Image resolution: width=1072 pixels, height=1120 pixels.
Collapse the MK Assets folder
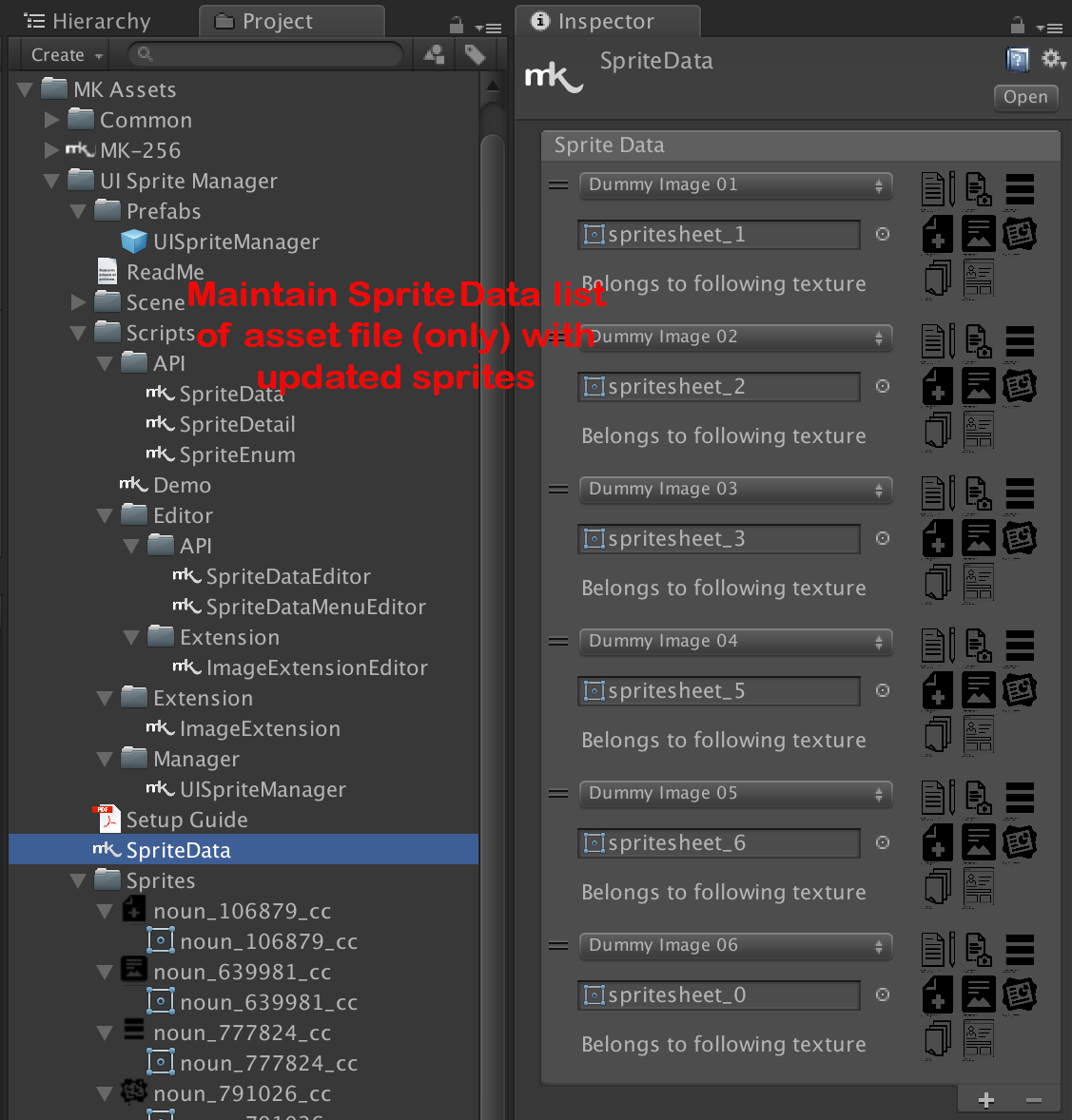tap(25, 90)
